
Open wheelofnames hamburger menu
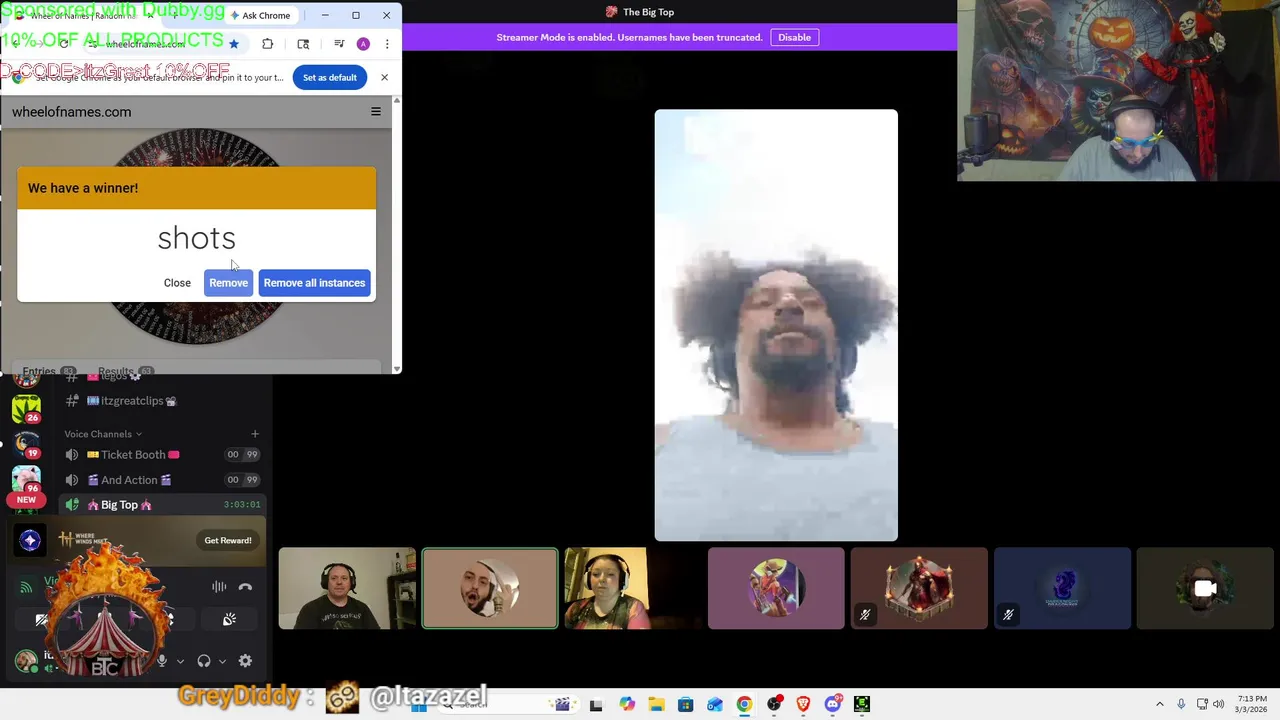coord(376,112)
